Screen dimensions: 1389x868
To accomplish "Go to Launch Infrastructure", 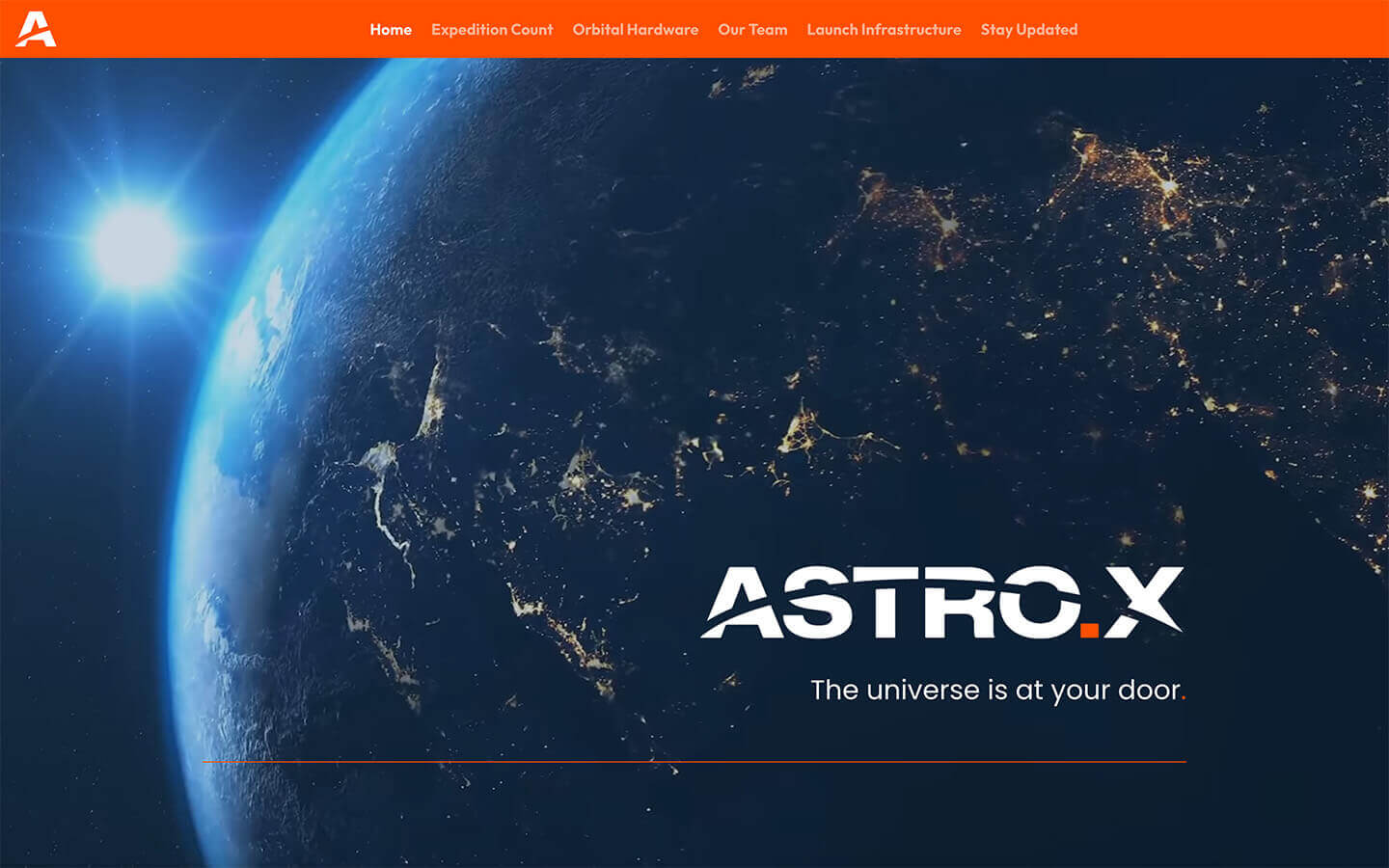I will tap(884, 29).
